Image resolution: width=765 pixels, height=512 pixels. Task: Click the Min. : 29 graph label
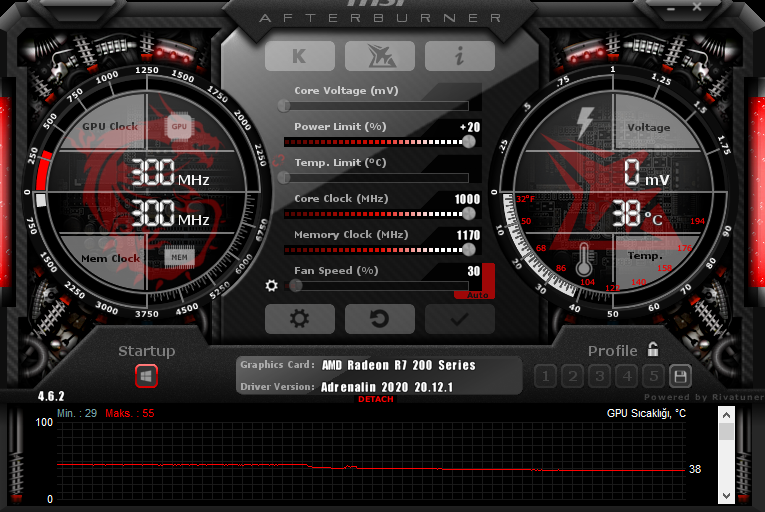[x=77, y=413]
